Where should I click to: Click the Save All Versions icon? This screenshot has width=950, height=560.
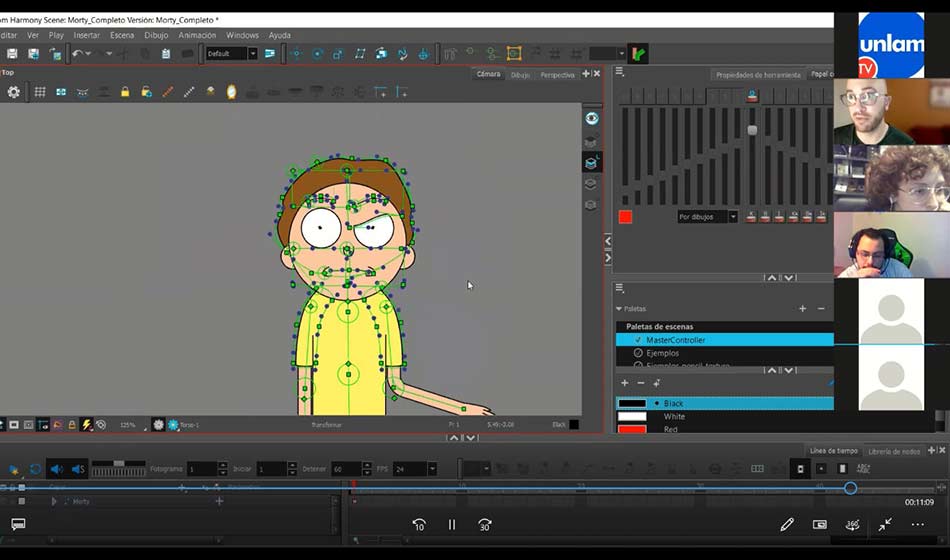pos(33,54)
